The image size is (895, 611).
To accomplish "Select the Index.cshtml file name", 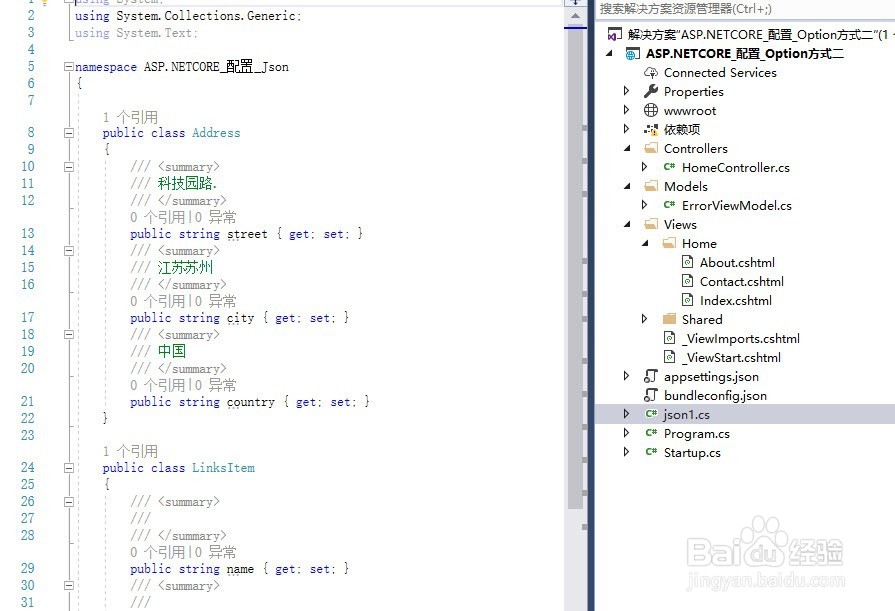I will pos(736,300).
